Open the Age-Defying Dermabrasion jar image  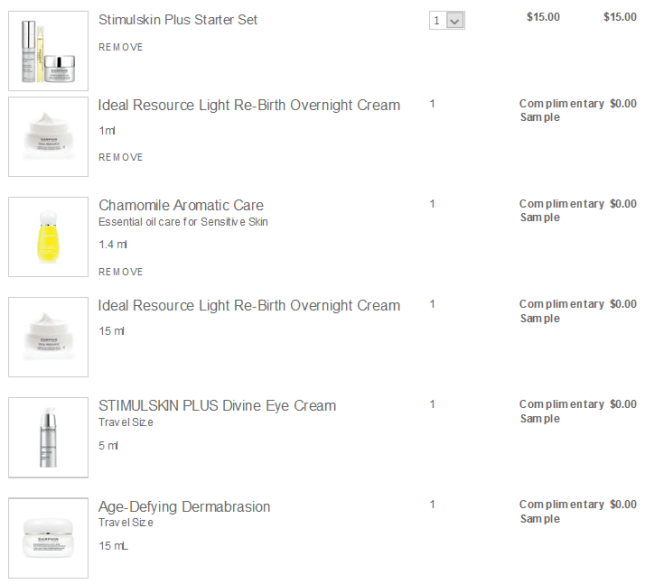point(48,537)
